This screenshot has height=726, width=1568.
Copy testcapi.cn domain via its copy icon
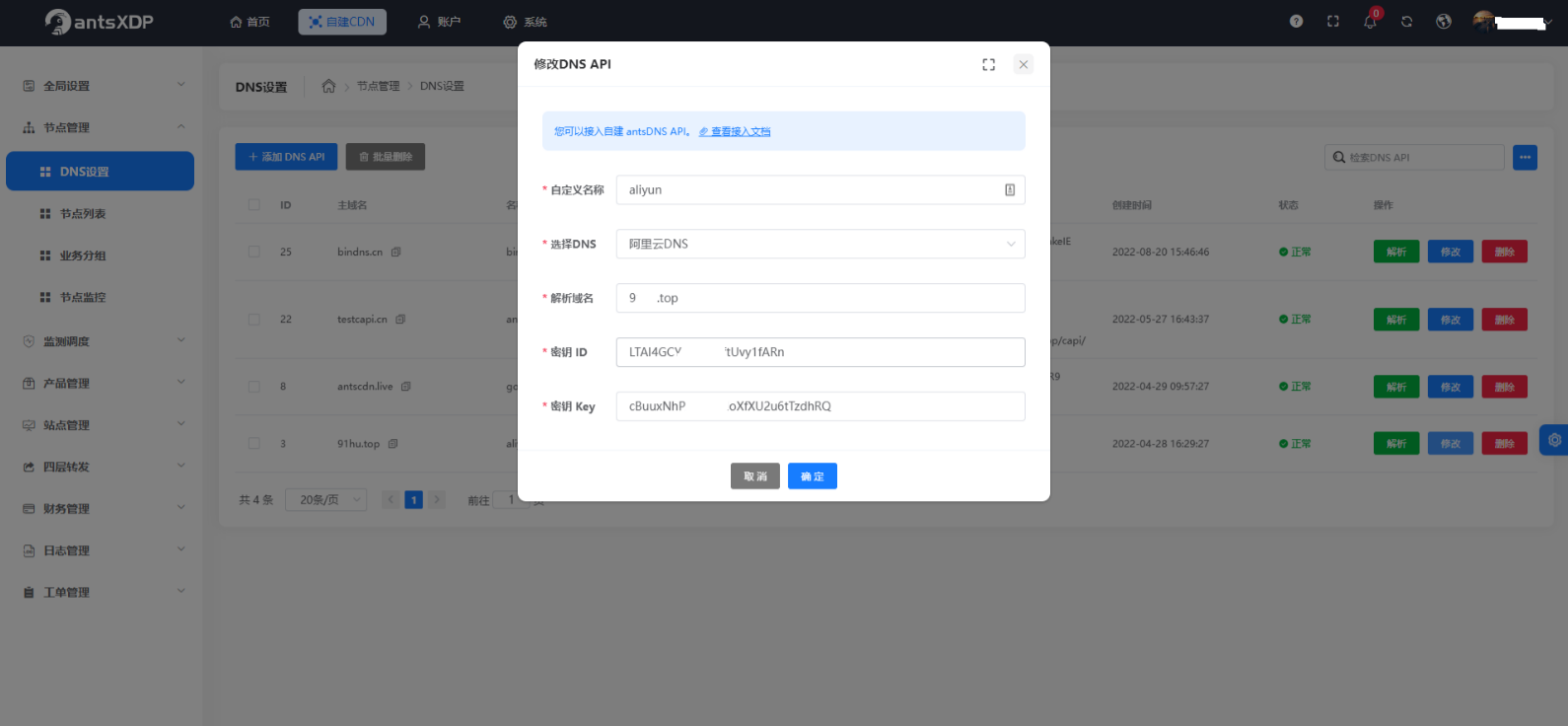pos(400,319)
